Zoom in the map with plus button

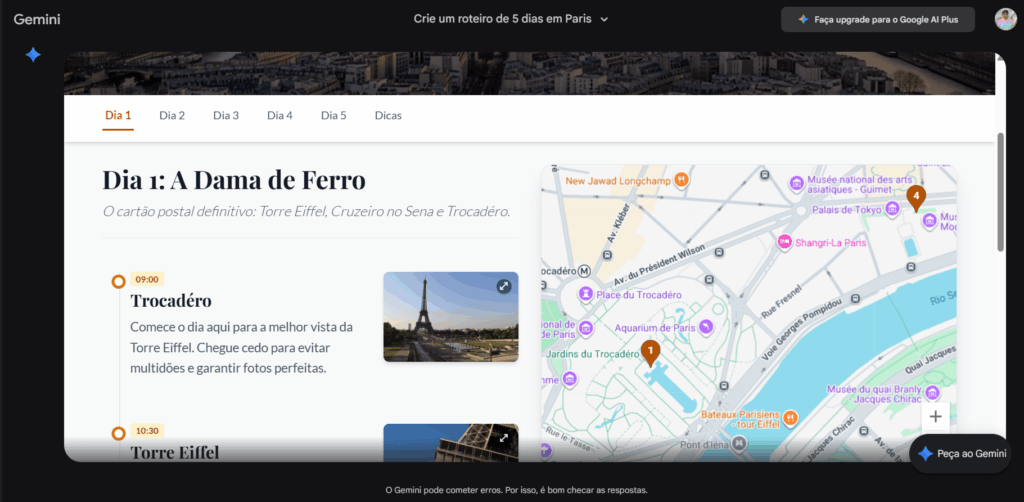pos(935,416)
